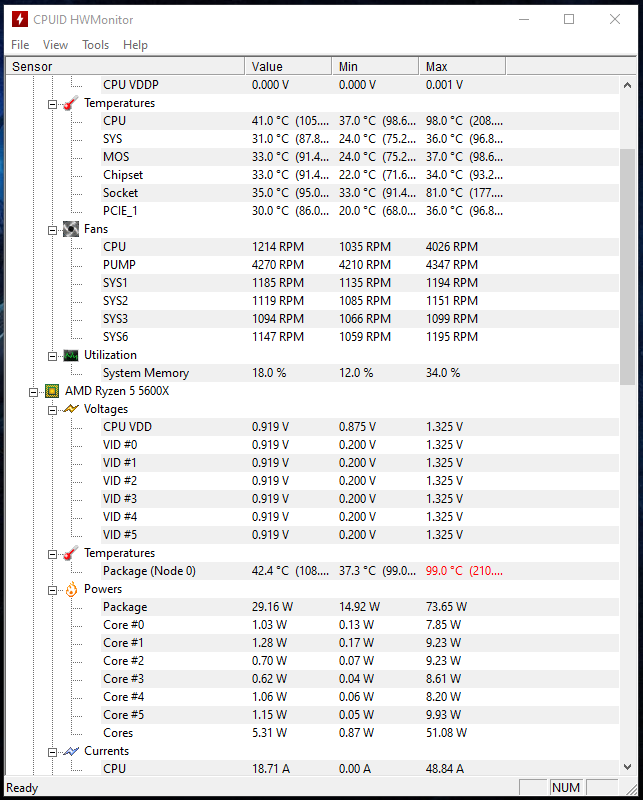
Task: Click the flame icon next to Powers
Action: click(70, 589)
